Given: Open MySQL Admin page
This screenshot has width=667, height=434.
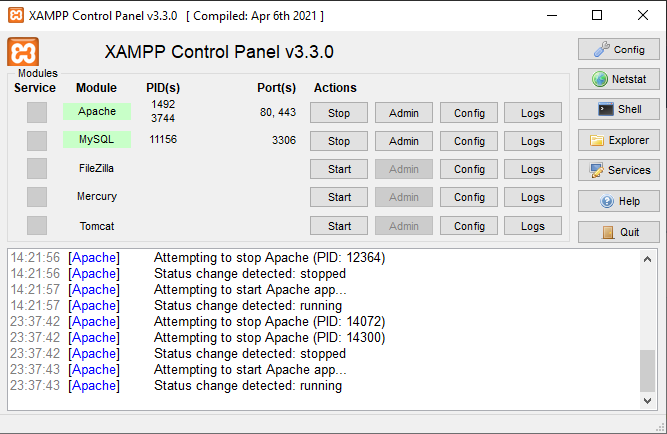Looking at the screenshot, I should click(x=404, y=141).
